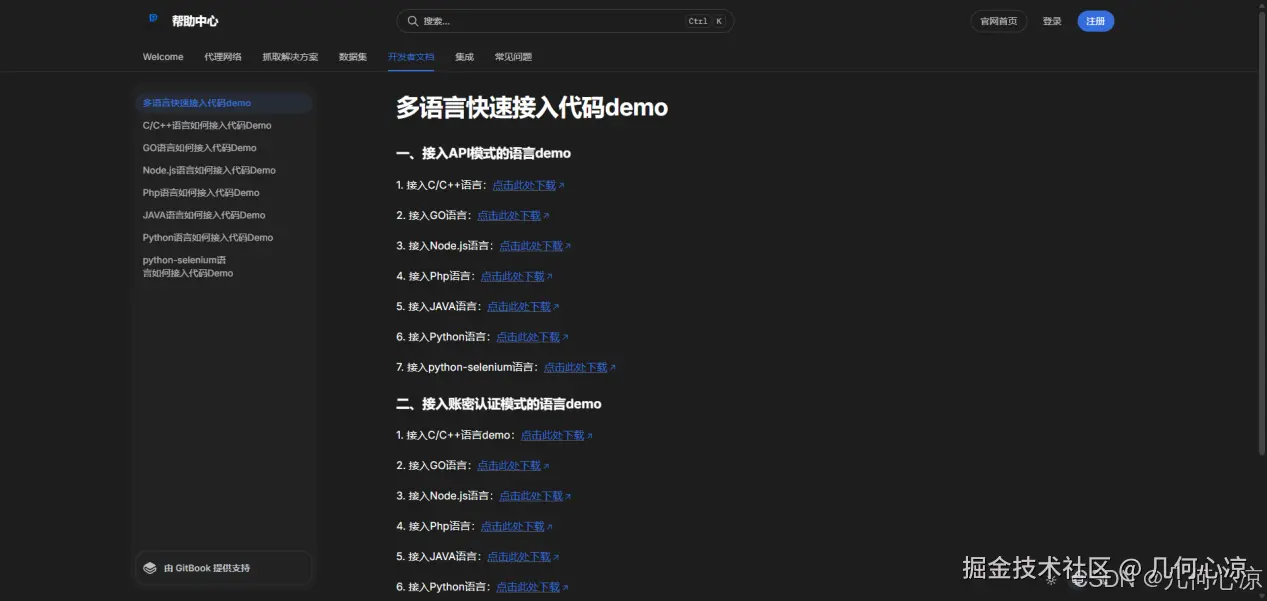
Task: Click the magnifier icon in search bar
Action: (x=413, y=20)
